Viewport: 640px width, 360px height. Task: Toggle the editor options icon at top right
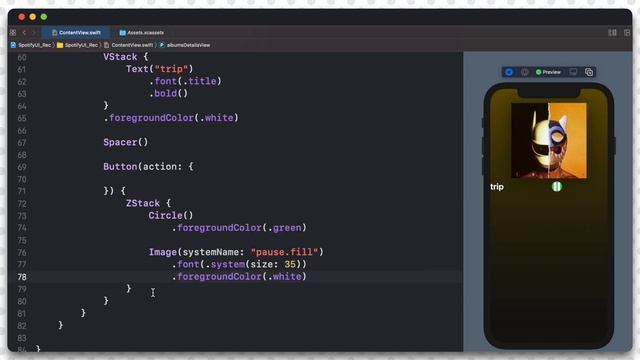click(612, 32)
